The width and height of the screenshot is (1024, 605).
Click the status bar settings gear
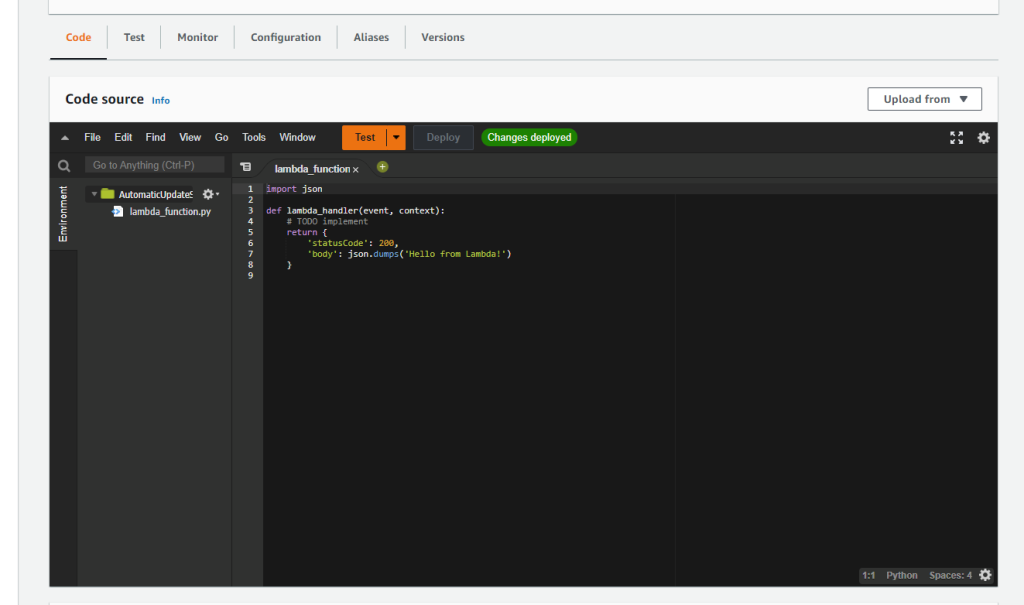(x=985, y=575)
